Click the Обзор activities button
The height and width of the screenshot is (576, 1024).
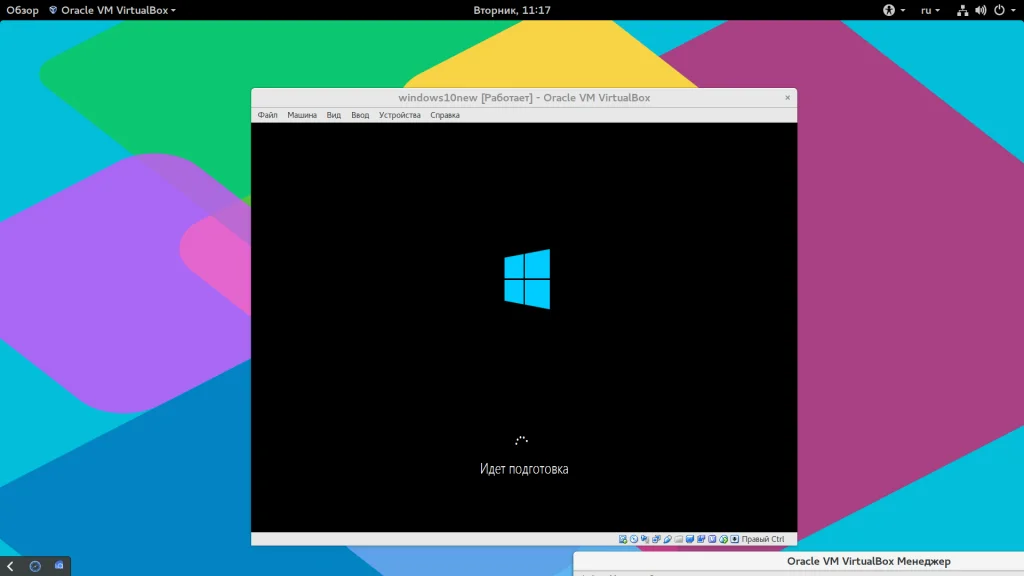(x=23, y=10)
